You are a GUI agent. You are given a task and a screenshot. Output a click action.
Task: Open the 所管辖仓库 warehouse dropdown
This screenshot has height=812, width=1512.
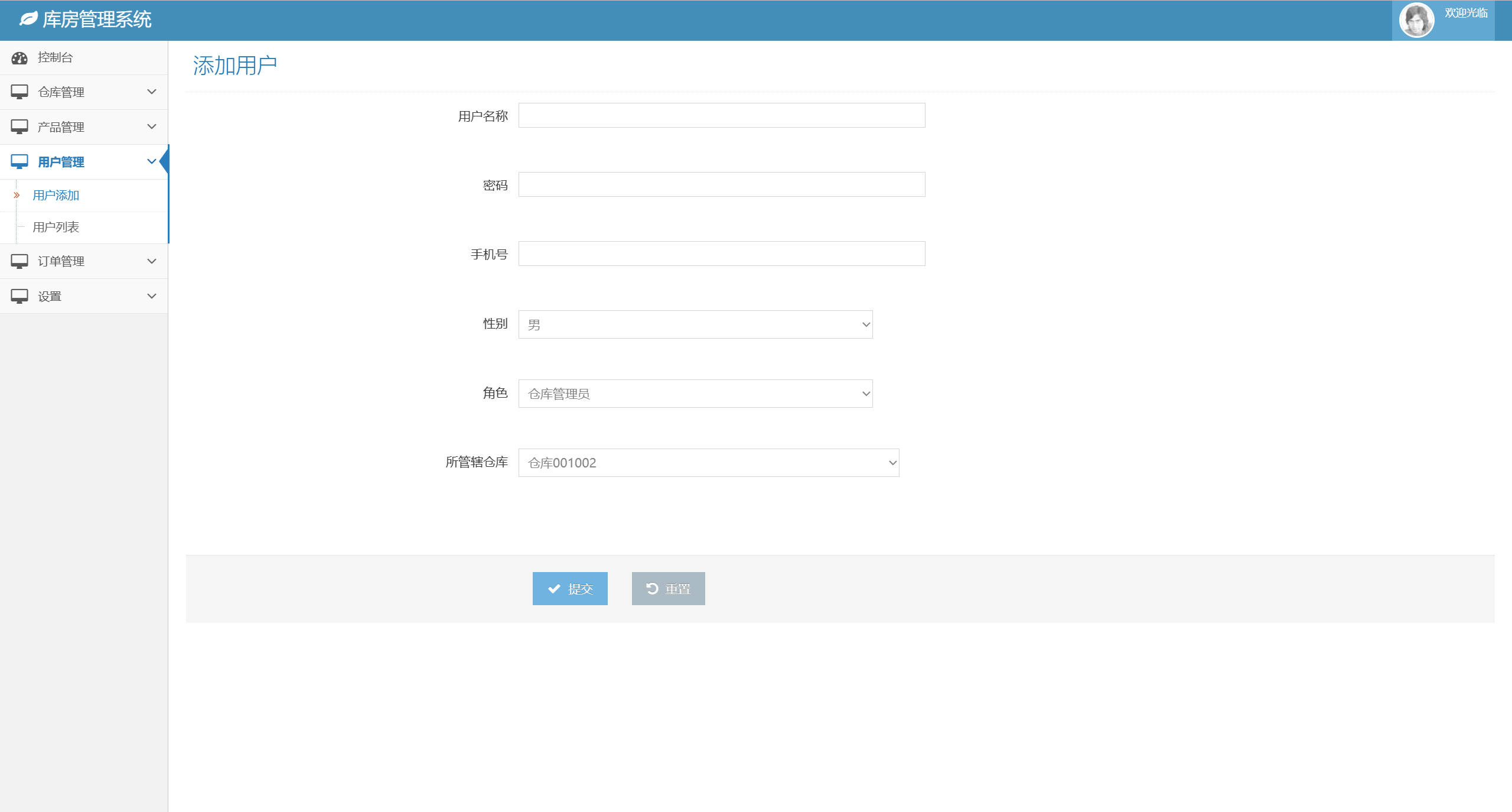click(708, 463)
